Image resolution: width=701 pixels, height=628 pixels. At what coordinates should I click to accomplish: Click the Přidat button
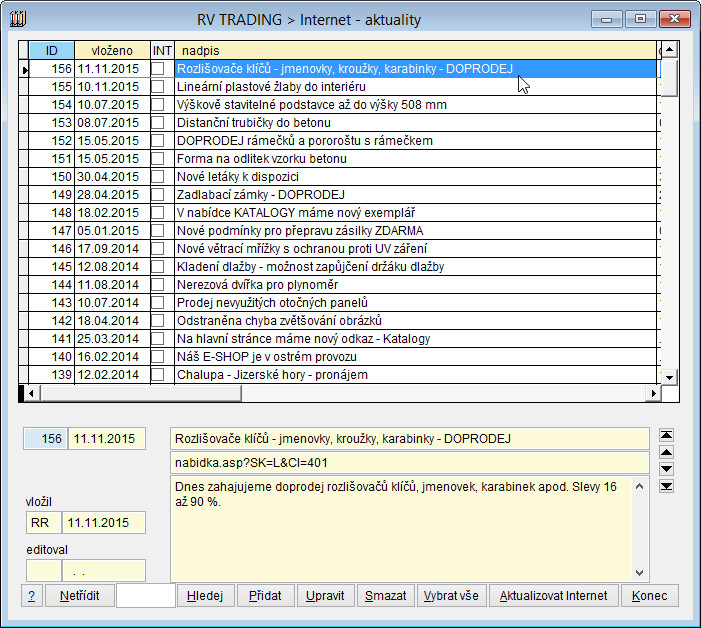point(266,595)
